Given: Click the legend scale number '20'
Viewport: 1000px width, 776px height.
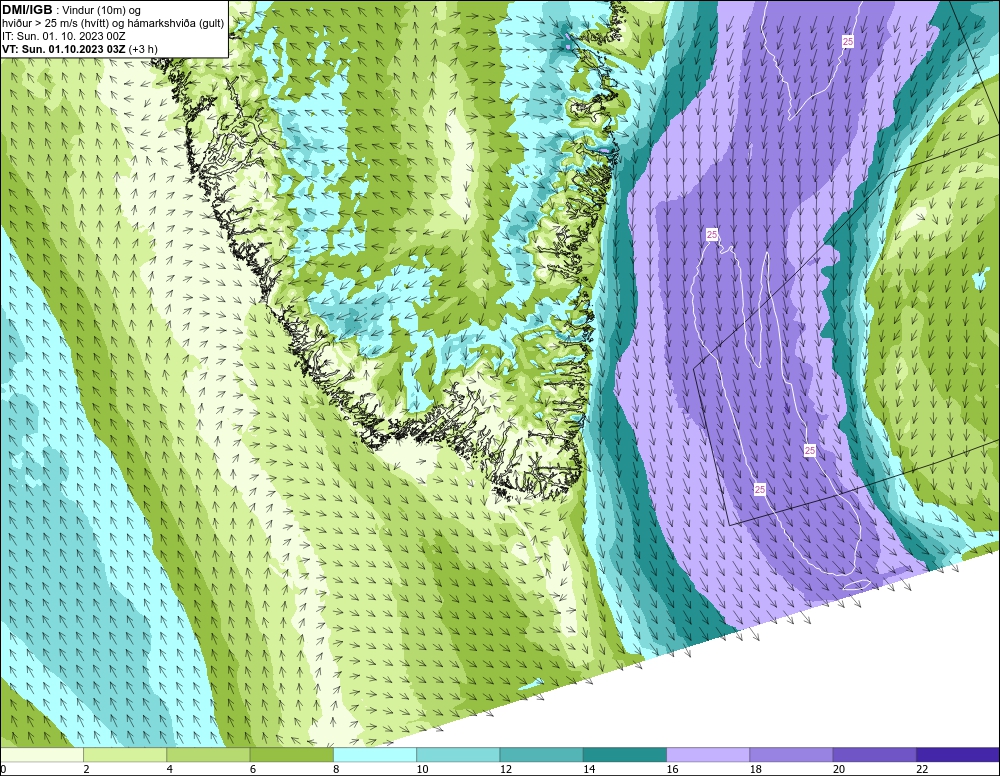Looking at the screenshot, I should 839,770.
